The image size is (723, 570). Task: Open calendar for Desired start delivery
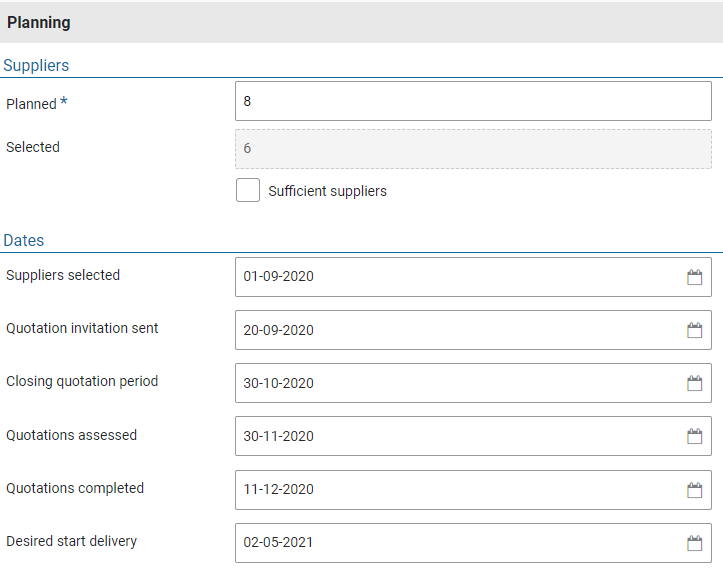coord(694,543)
